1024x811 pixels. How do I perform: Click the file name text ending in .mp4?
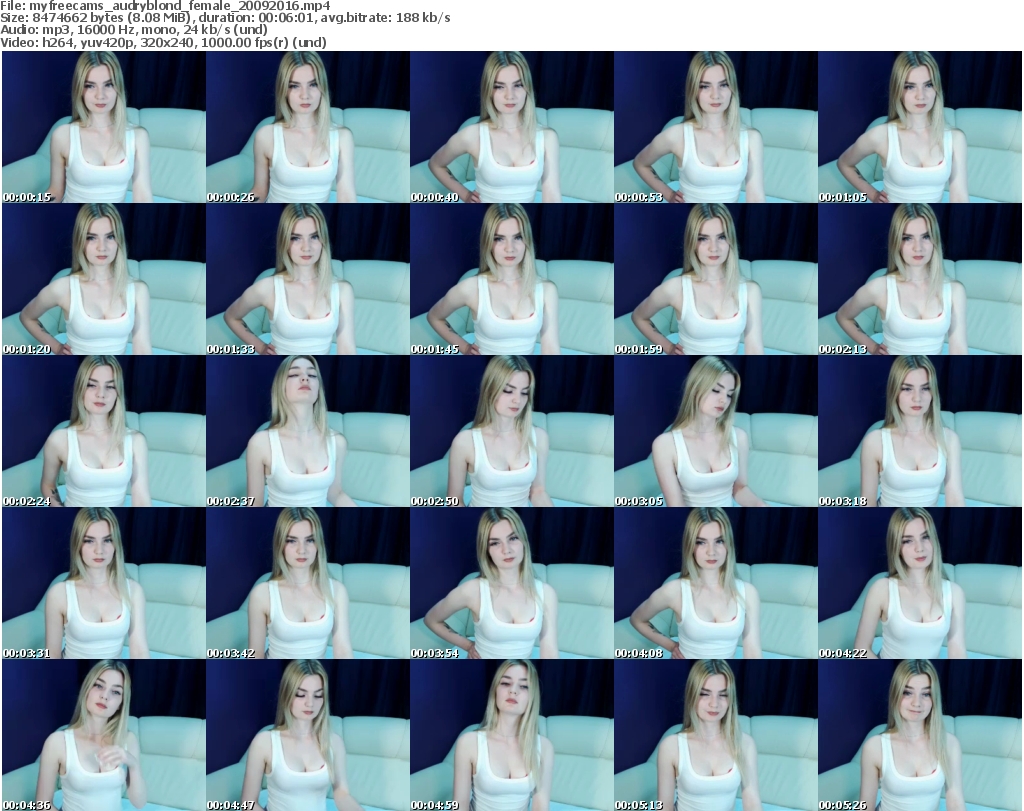(x=180, y=6)
